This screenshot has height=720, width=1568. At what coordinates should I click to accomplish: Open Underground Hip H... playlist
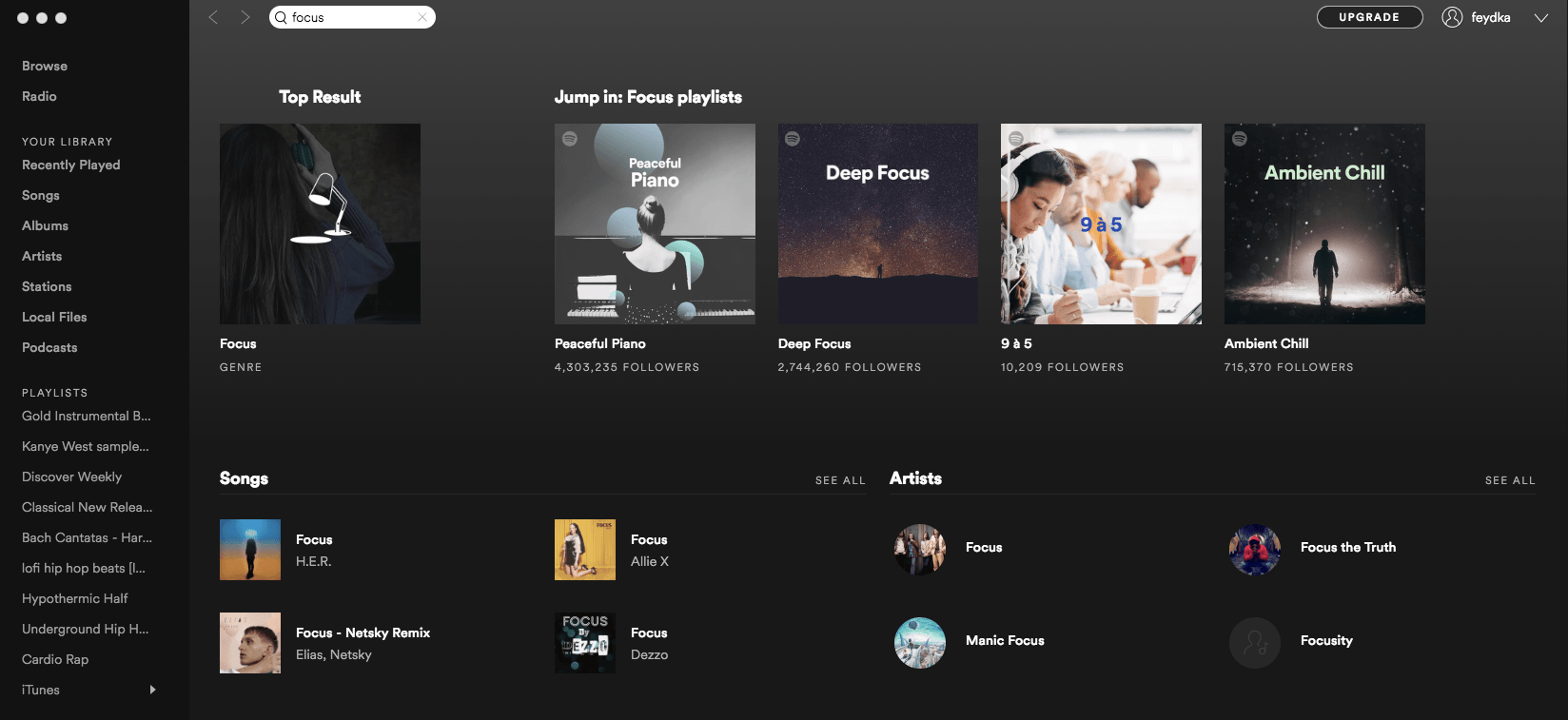[85, 629]
